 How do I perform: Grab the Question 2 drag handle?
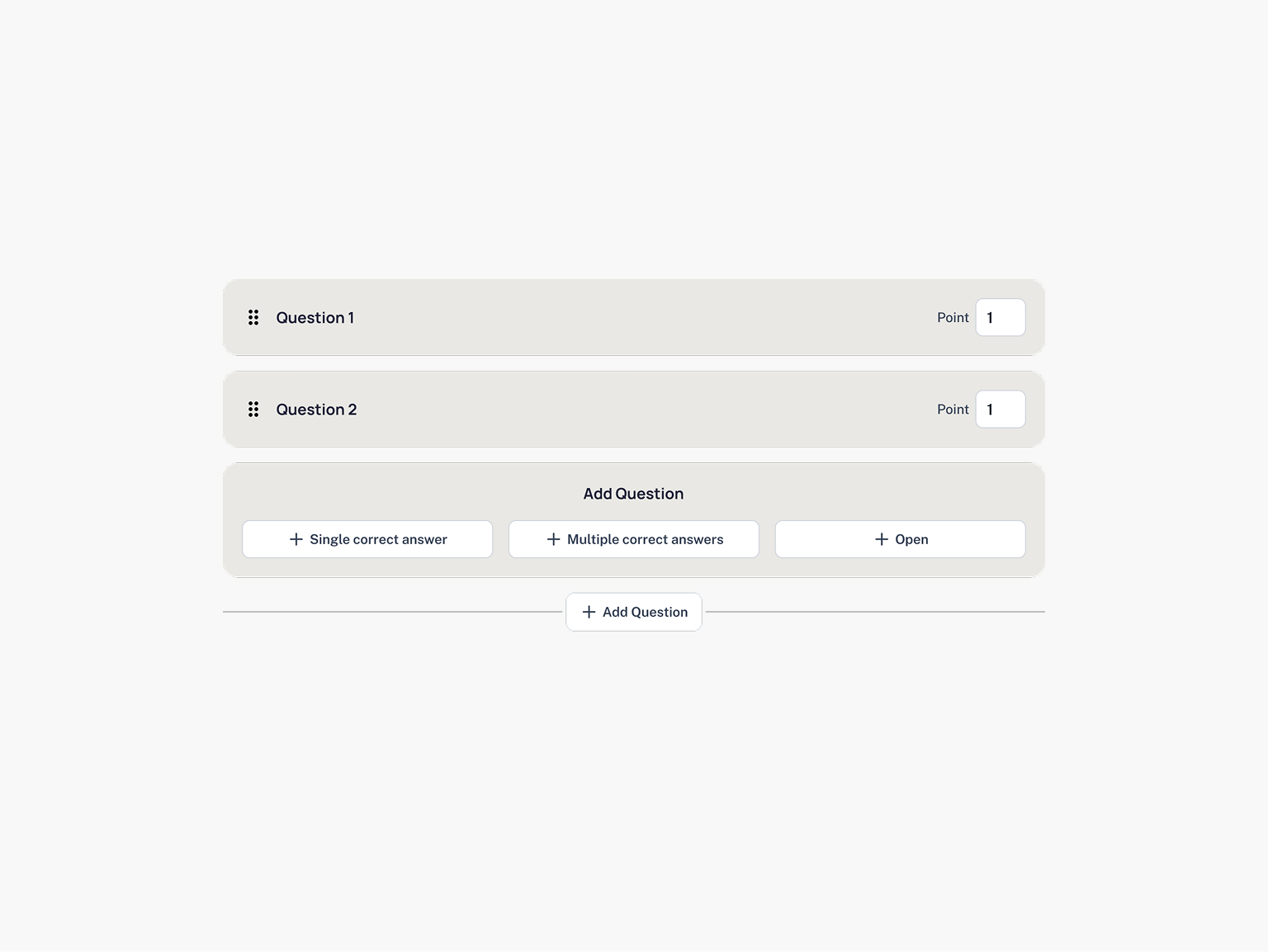[253, 410]
